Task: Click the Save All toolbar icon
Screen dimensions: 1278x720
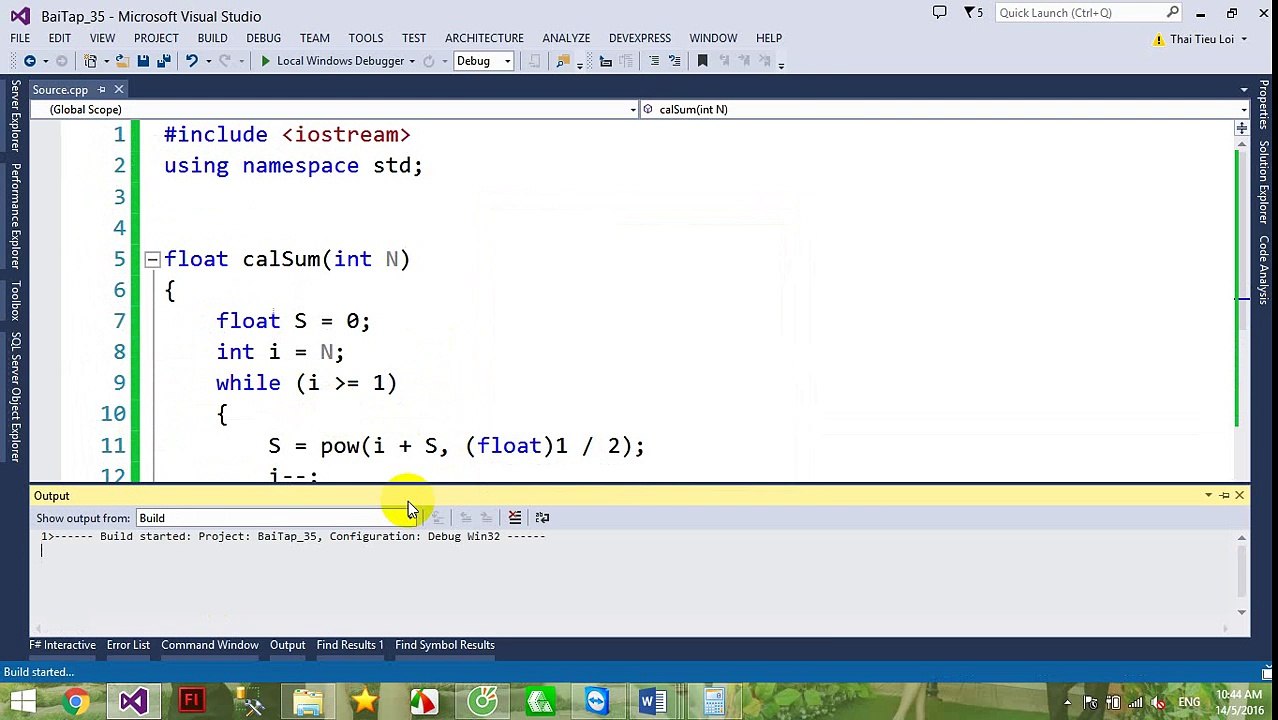Action: click(x=164, y=61)
